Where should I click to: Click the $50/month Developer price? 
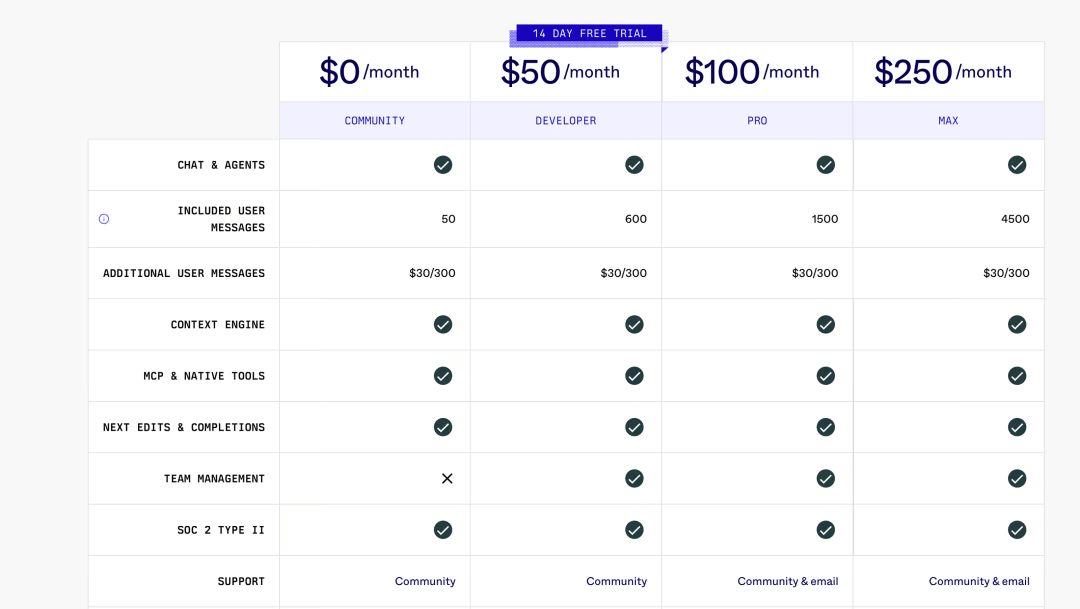pyautogui.click(x=560, y=72)
